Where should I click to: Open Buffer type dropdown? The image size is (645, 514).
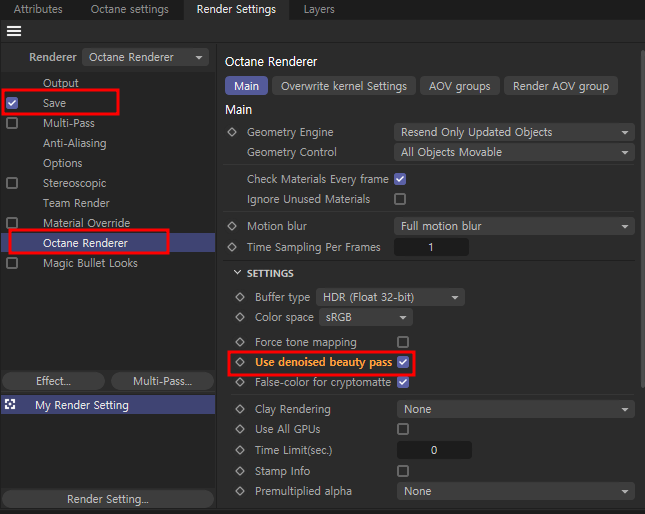pyautogui.click(x=390, y=297)
